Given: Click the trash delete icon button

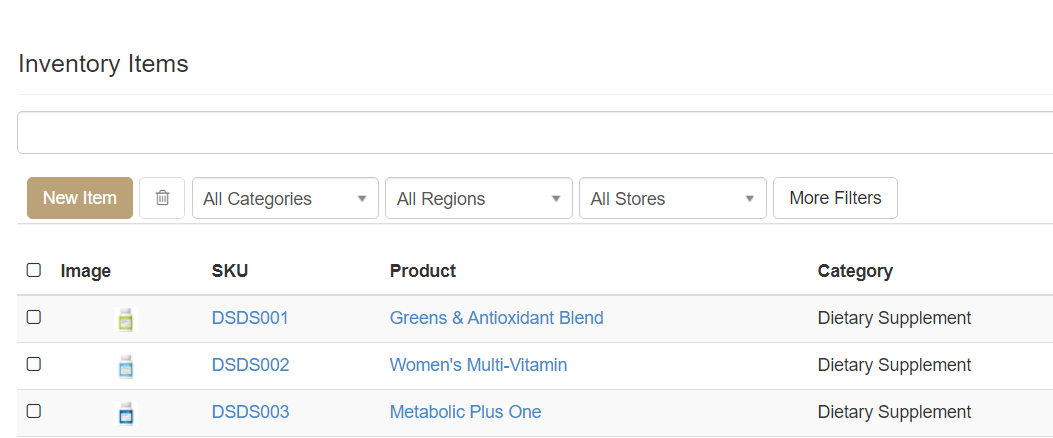Looking at the screenshot, I should point(162,198).
